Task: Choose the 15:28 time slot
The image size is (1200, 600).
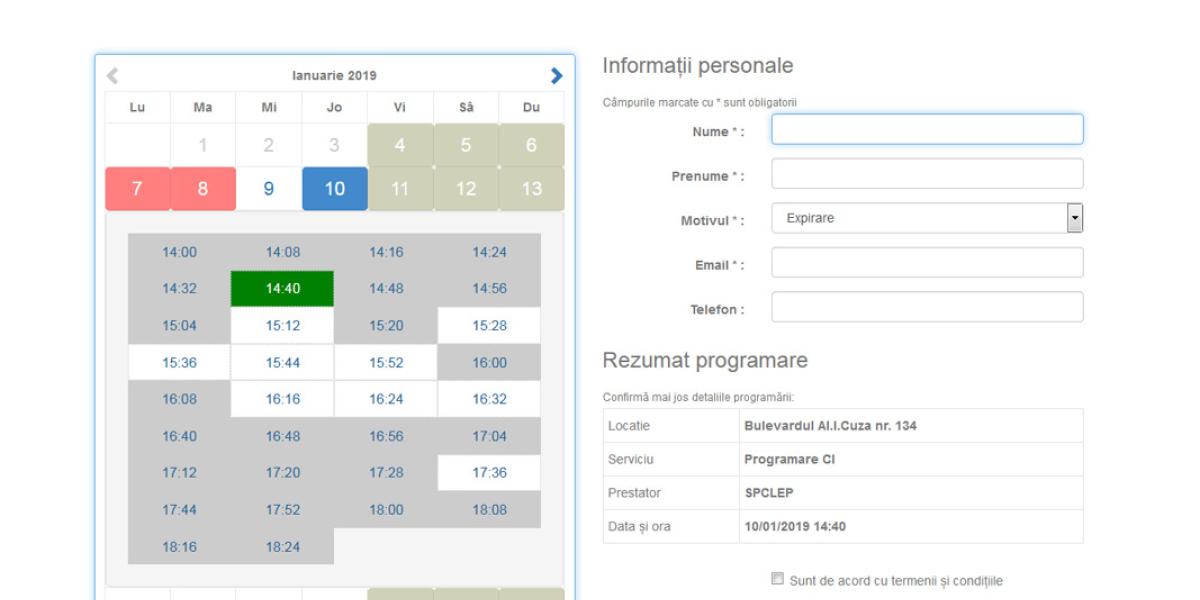Action: (x=489, y=326)
